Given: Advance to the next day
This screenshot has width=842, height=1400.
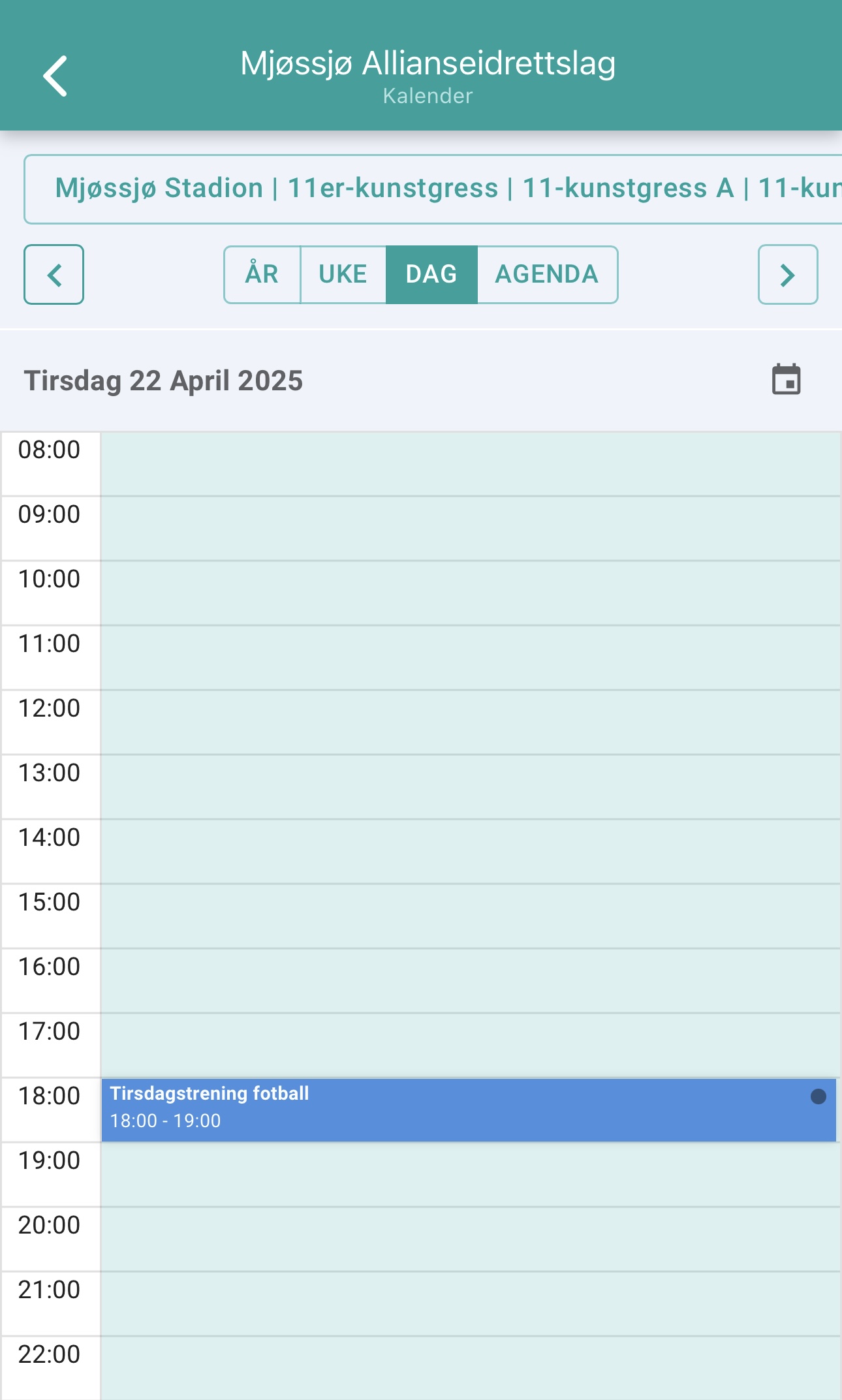Looking at the screenshot, I should click(x=788, y=274).
